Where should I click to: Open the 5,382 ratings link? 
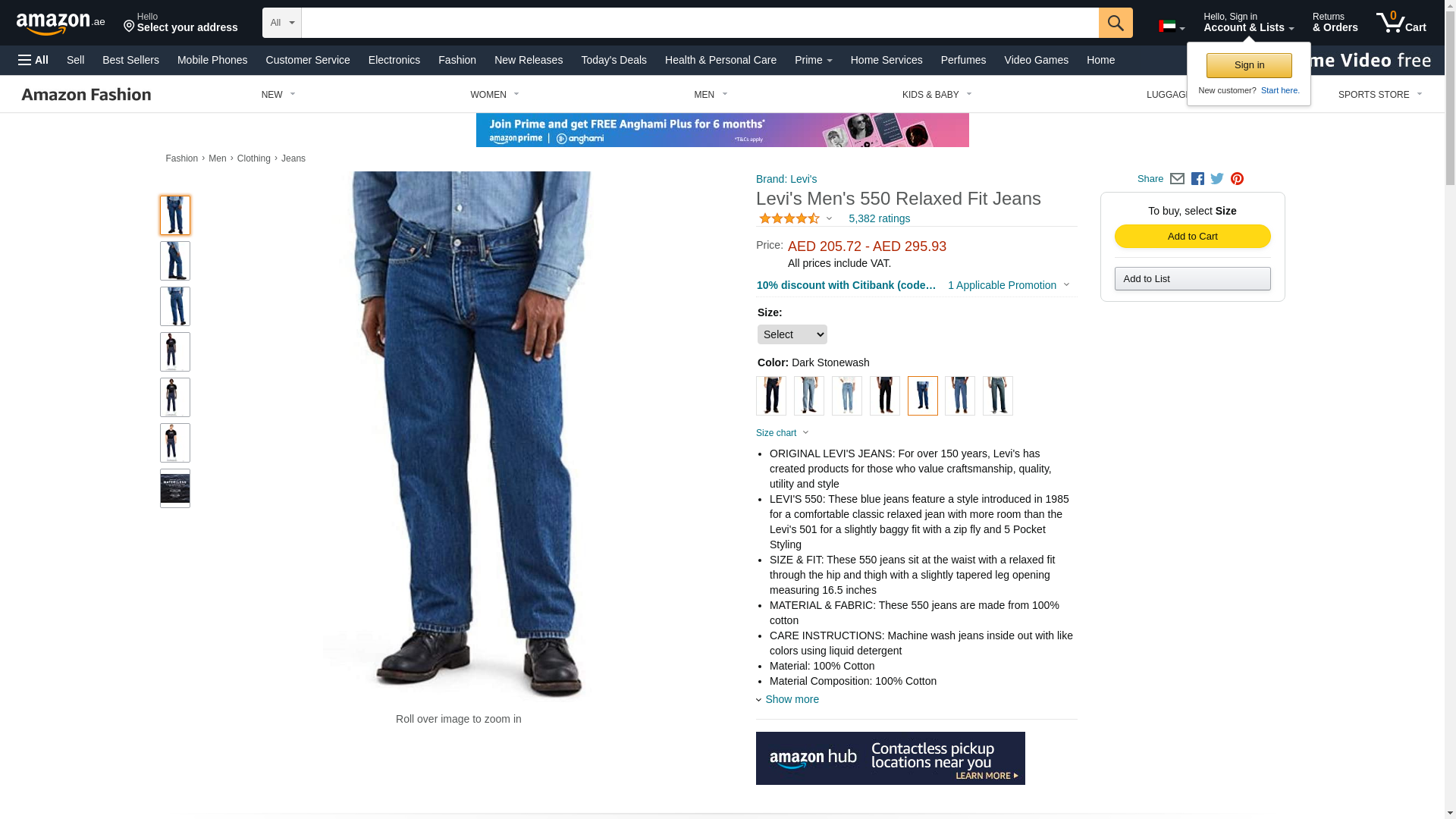tap(879, 218)
